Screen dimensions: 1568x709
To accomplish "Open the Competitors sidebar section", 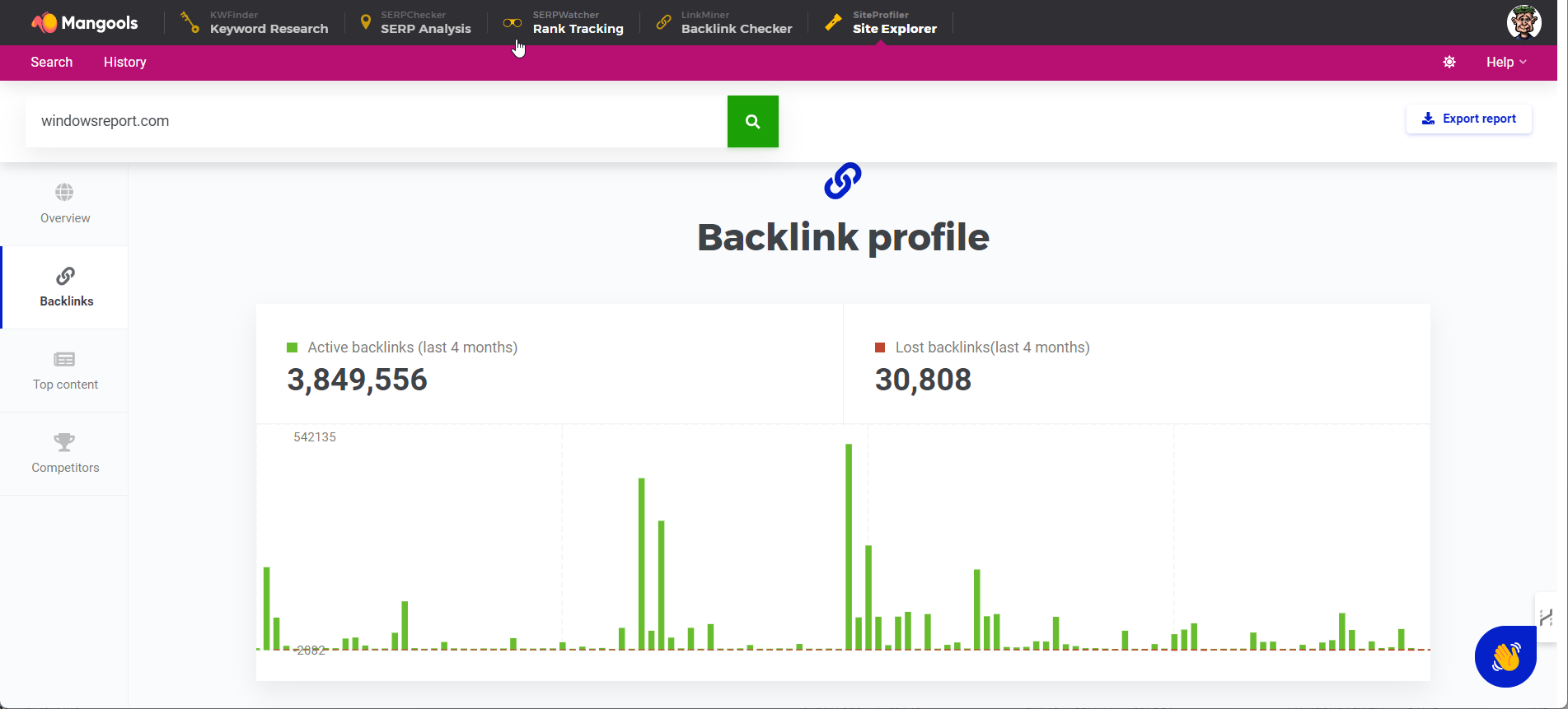I will tap(64, 454).
